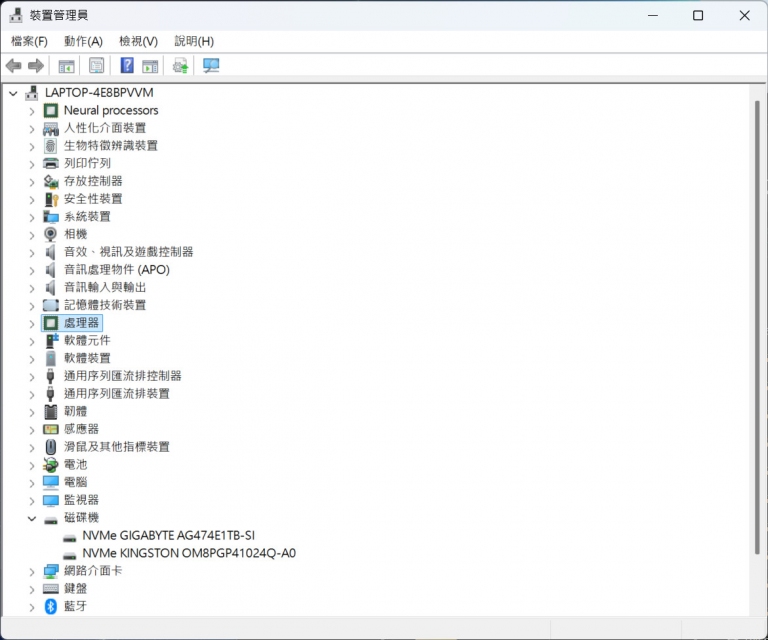Click the Update driver toolbar icon

tap(180, 66)
